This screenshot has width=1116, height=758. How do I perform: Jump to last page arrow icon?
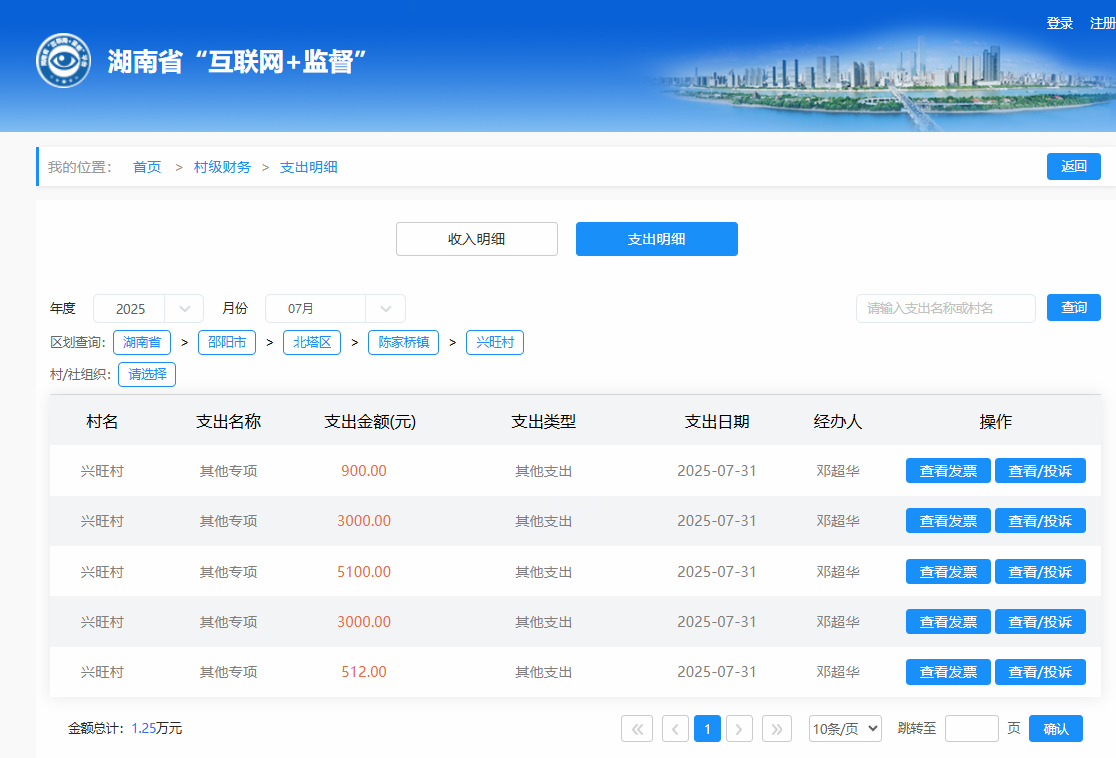coord(777,729)
